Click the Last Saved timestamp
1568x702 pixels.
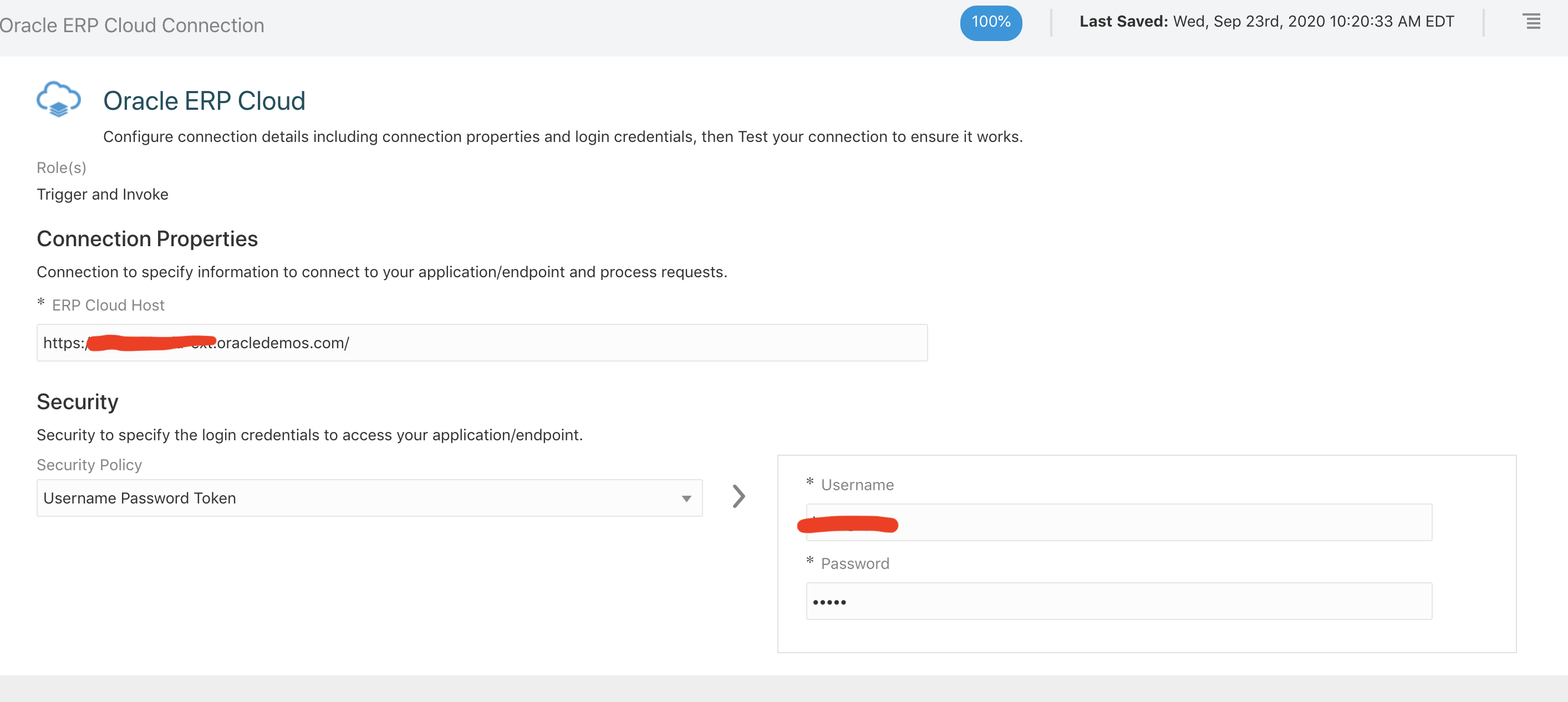point(1266,21)
